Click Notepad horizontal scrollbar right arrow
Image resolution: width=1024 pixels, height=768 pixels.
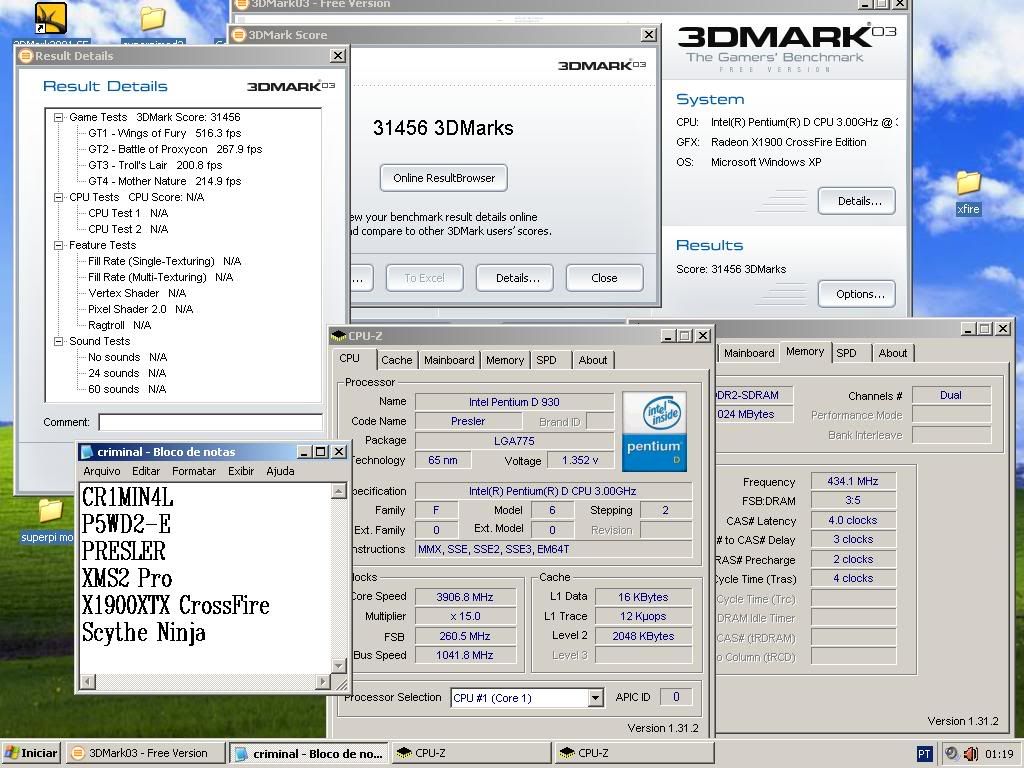point(322,682)
